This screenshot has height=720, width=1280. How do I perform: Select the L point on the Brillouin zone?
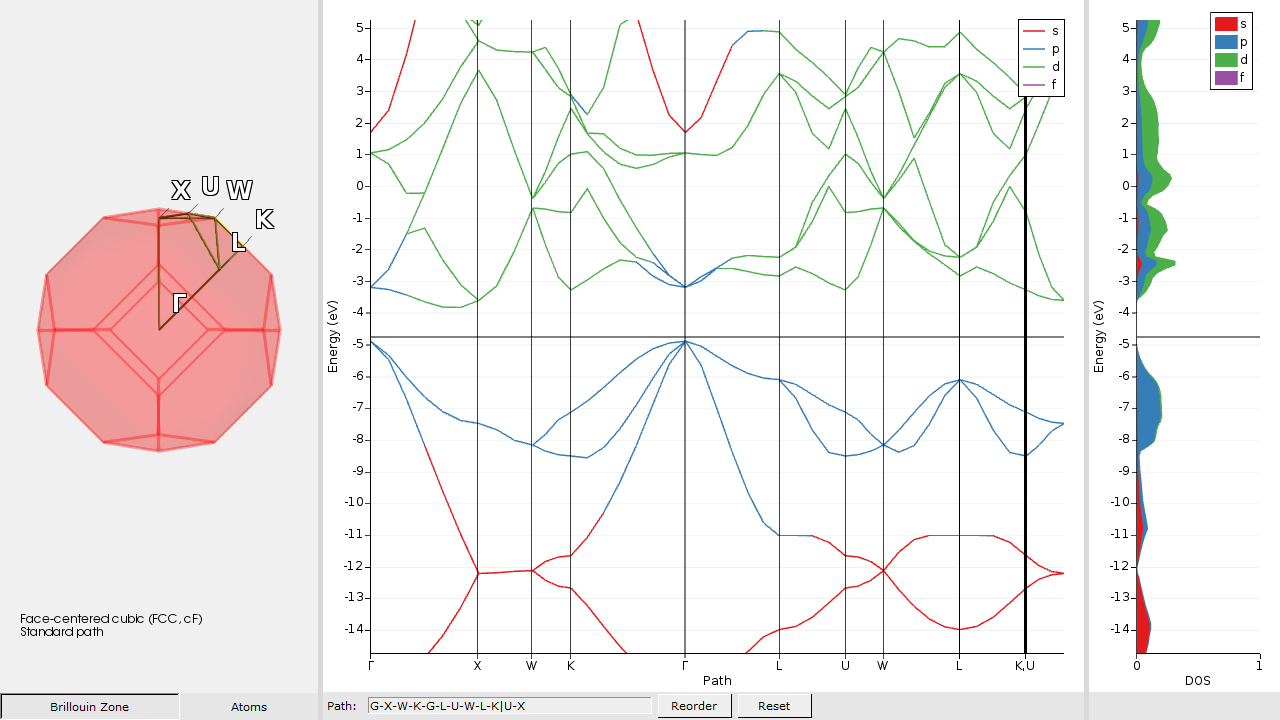click(239, 242)
